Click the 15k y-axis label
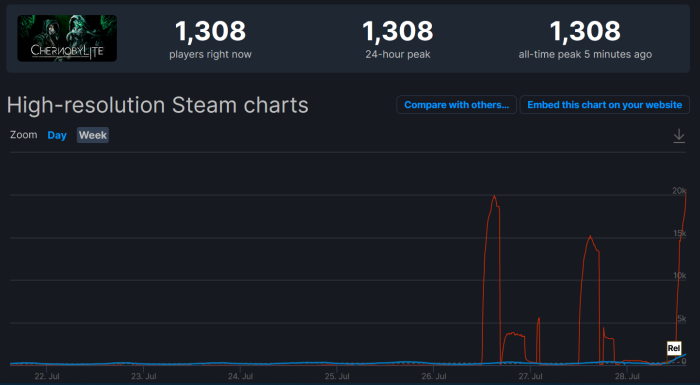Screen dimensions: 700x385 (679, 233)
